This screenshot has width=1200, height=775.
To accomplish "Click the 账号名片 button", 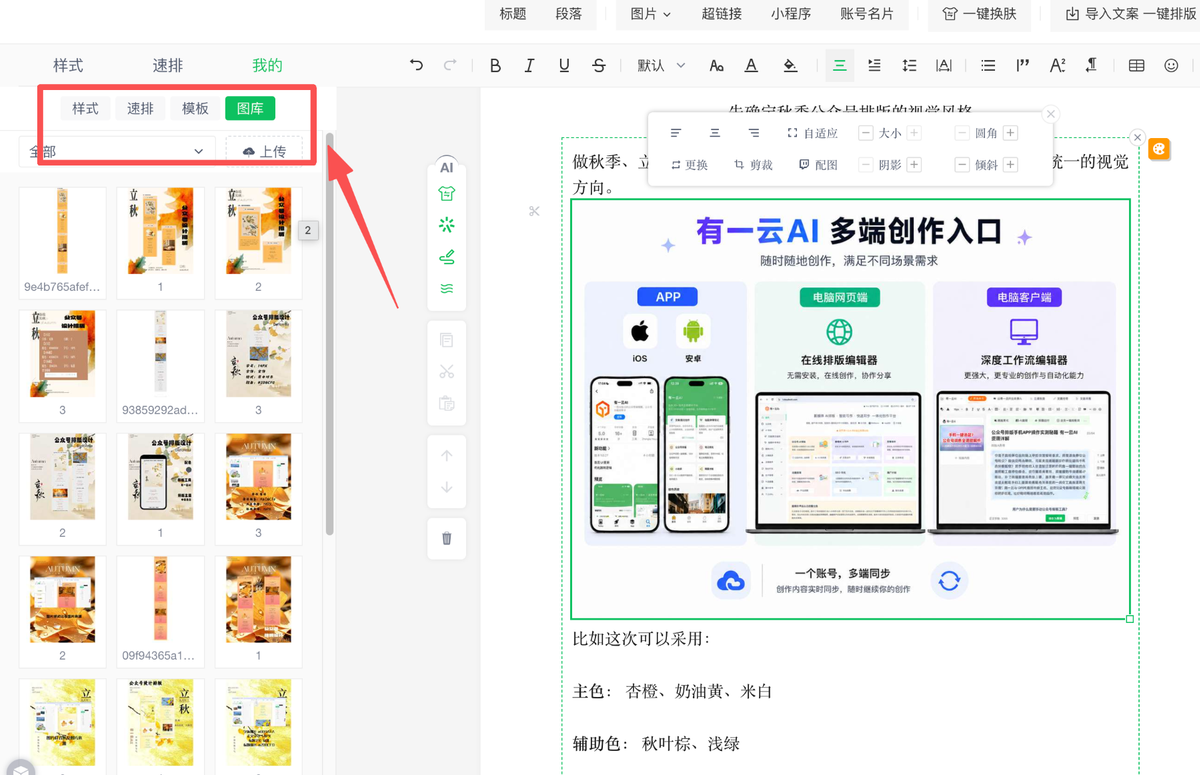I will coord(867,14).
